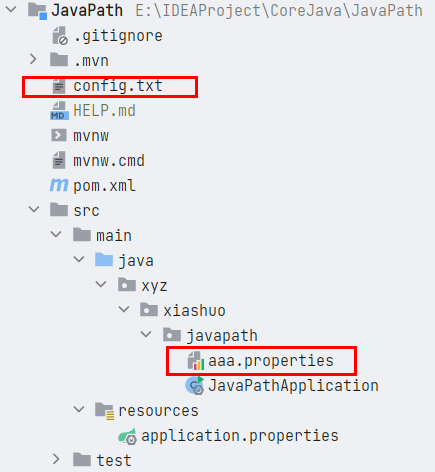Click the properties file icon beside aaa.properties
The height and width of the screenshot is (472, 435).
[195, 361]
